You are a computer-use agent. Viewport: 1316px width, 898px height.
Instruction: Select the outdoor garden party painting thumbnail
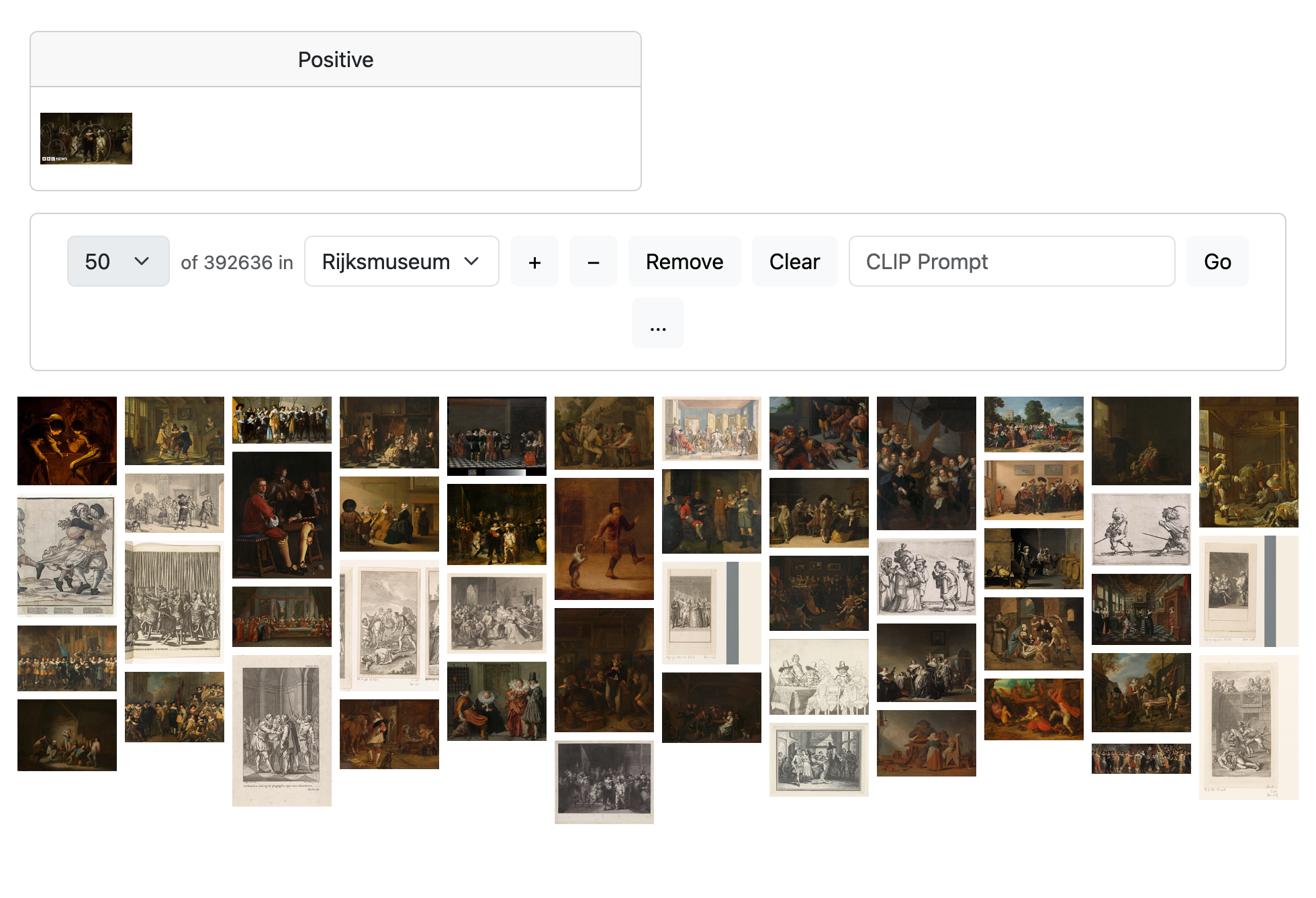(x=1034, y=424)
